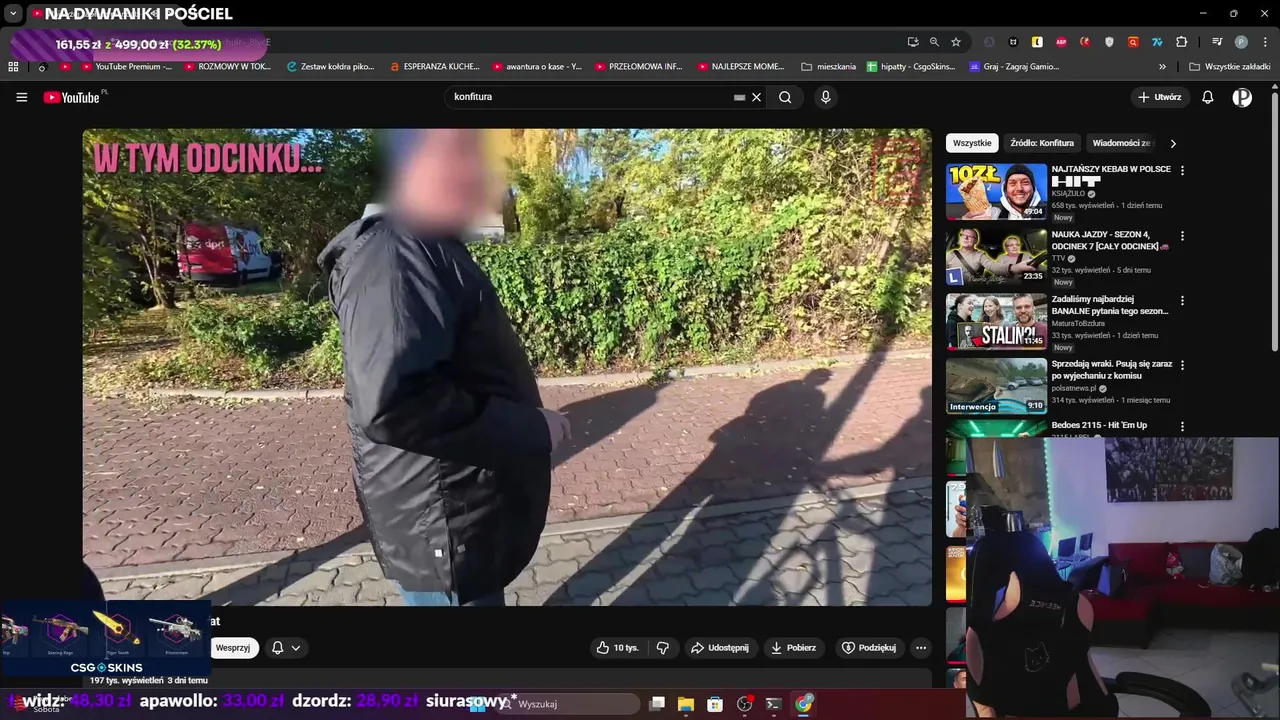Like the video with 10 tys.
1280x720 pixels.
pyautogui.click(x=617, y=648)
